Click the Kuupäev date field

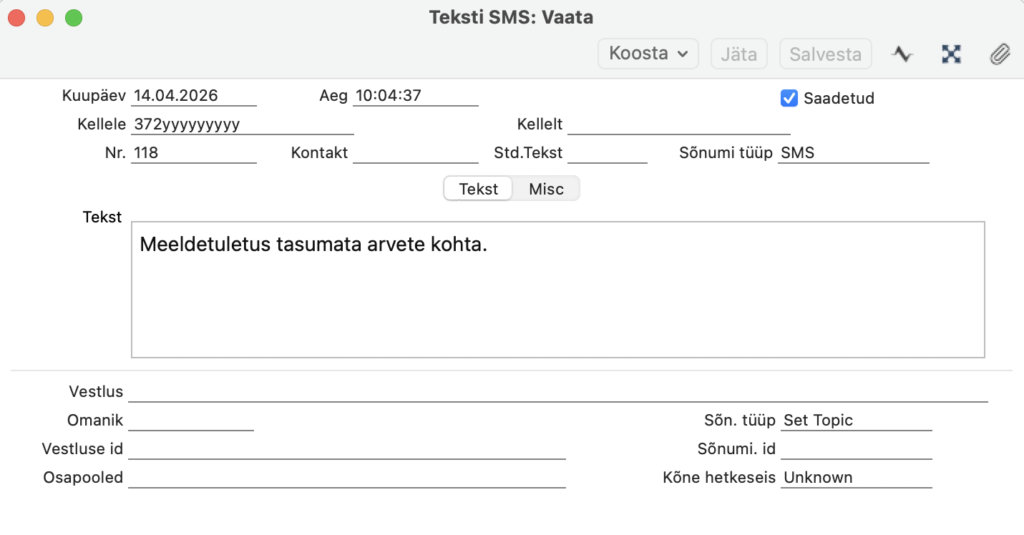coord(193,97)
